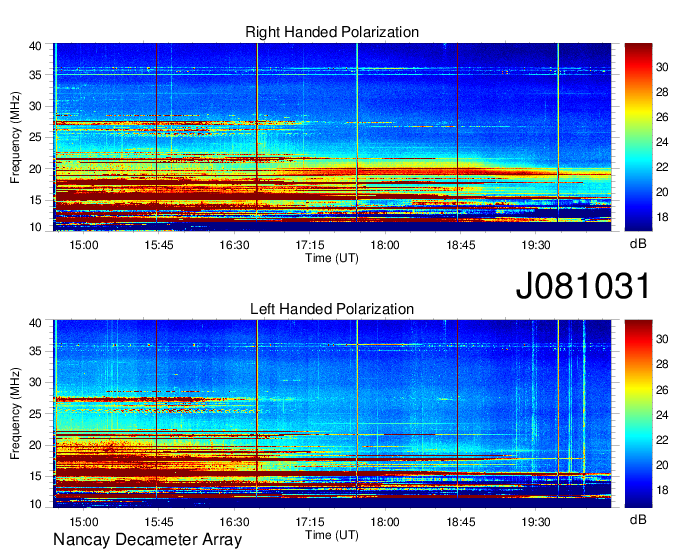Click the bottom plot's 'Frequency (MHz)' axis label
The height and width of the screenshot is (552, 680).
click(x=15, y=414)
